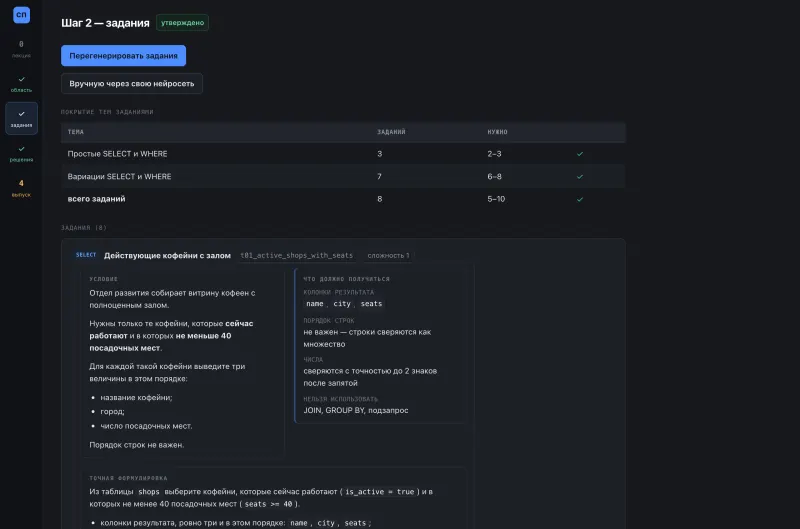Click the "ЗАДАНИЙ" column header
The image size is (800, 529).
tap(391, 132)
